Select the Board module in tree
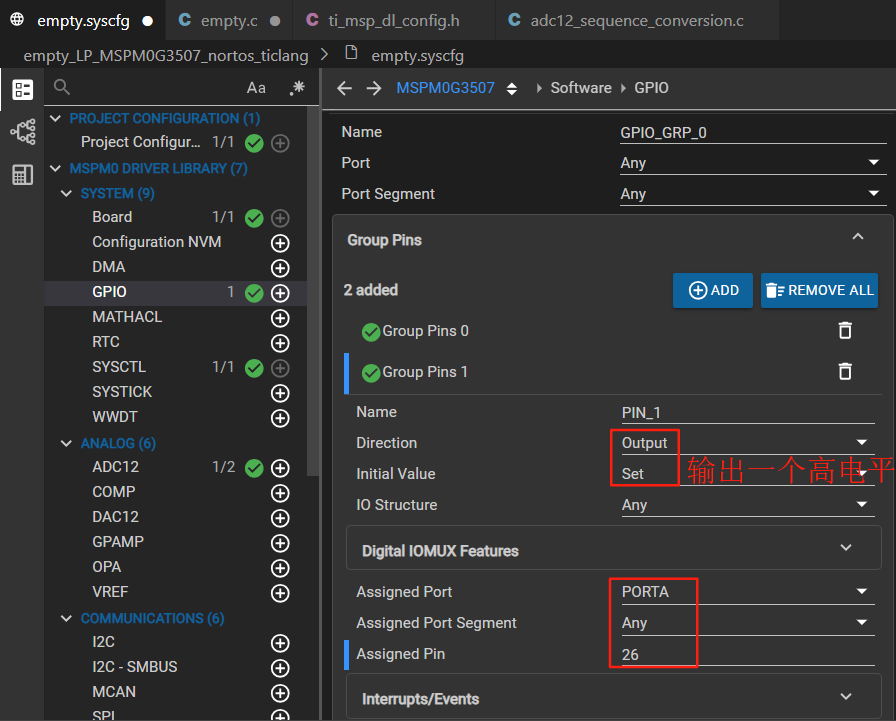The height and width of the screenshot is (721, 896). coord(112,217)
